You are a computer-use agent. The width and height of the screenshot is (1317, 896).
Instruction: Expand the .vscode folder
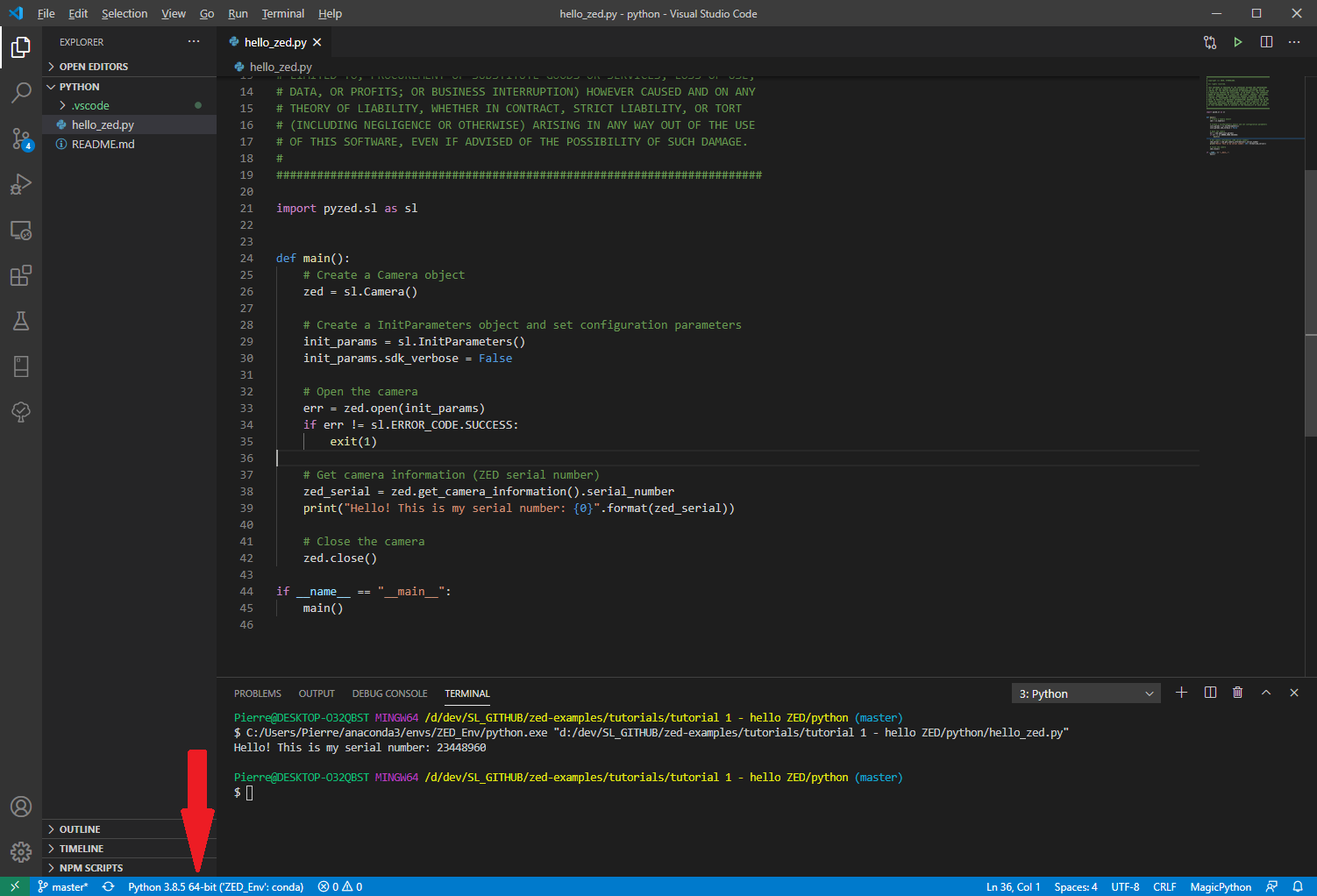pos(90,105)
